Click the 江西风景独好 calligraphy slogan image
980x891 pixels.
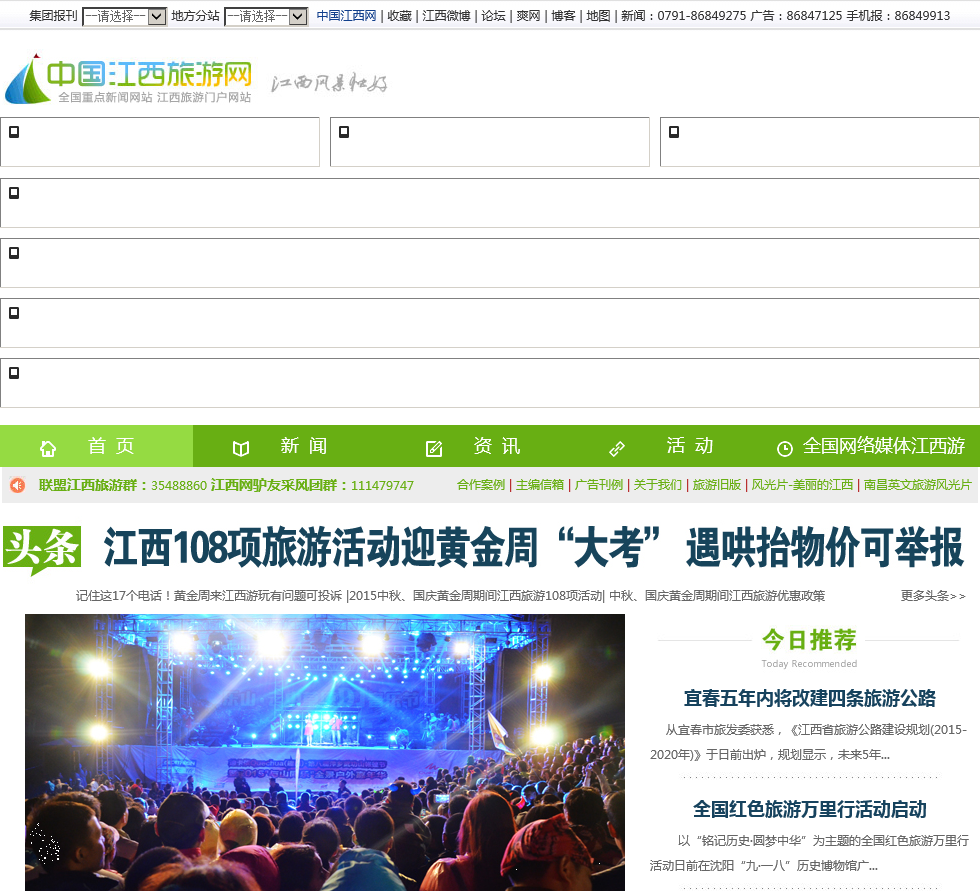click(x=329, y=83)
